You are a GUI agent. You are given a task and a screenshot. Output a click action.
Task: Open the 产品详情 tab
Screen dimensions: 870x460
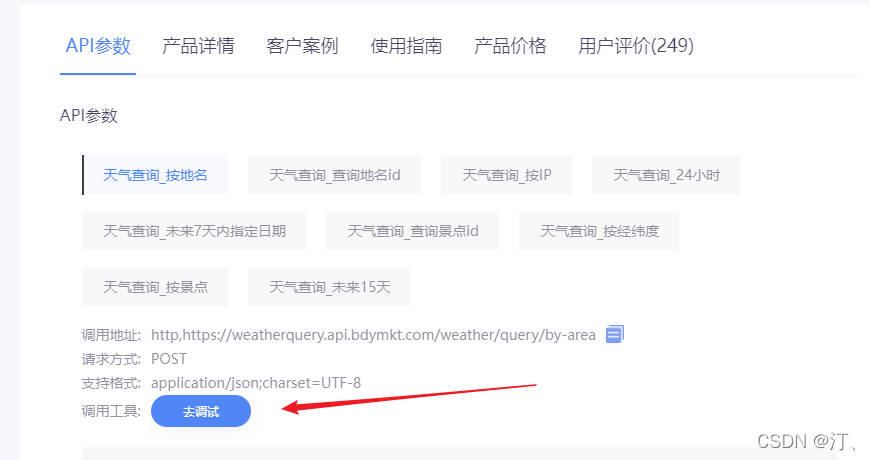point(198,46)
